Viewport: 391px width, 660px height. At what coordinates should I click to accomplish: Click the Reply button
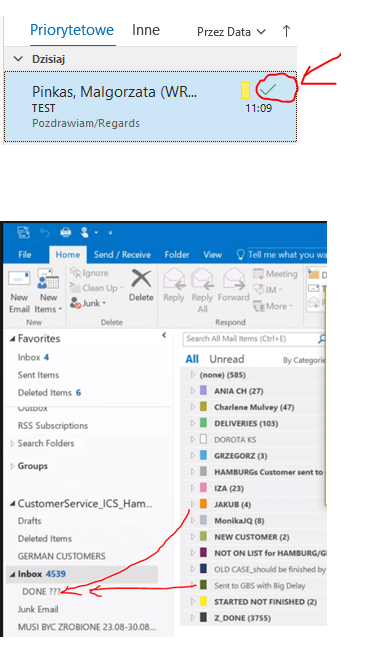174,286
